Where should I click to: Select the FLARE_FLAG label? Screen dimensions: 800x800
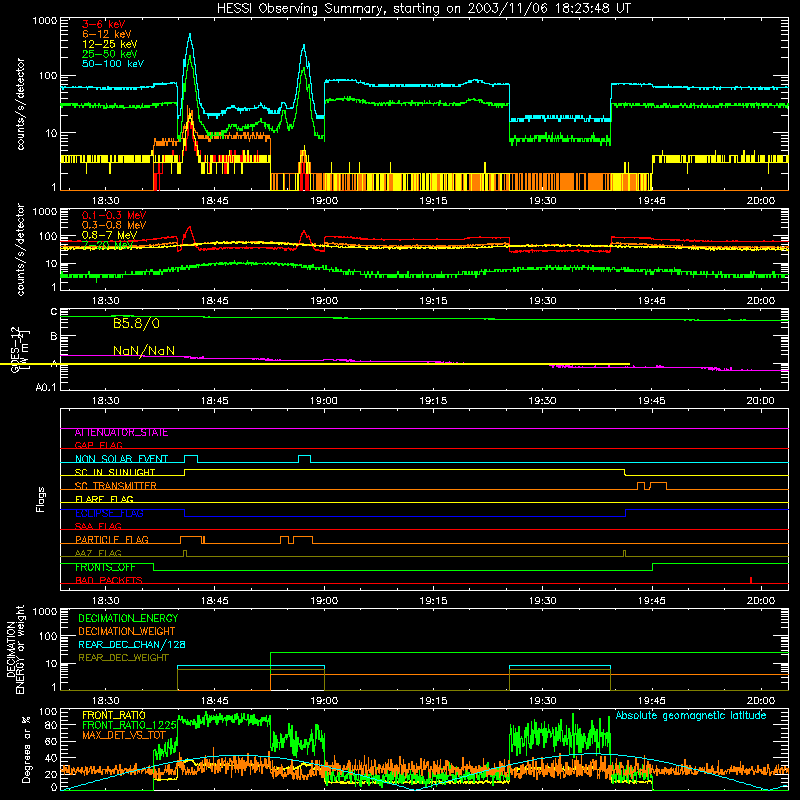coord(104,499)
